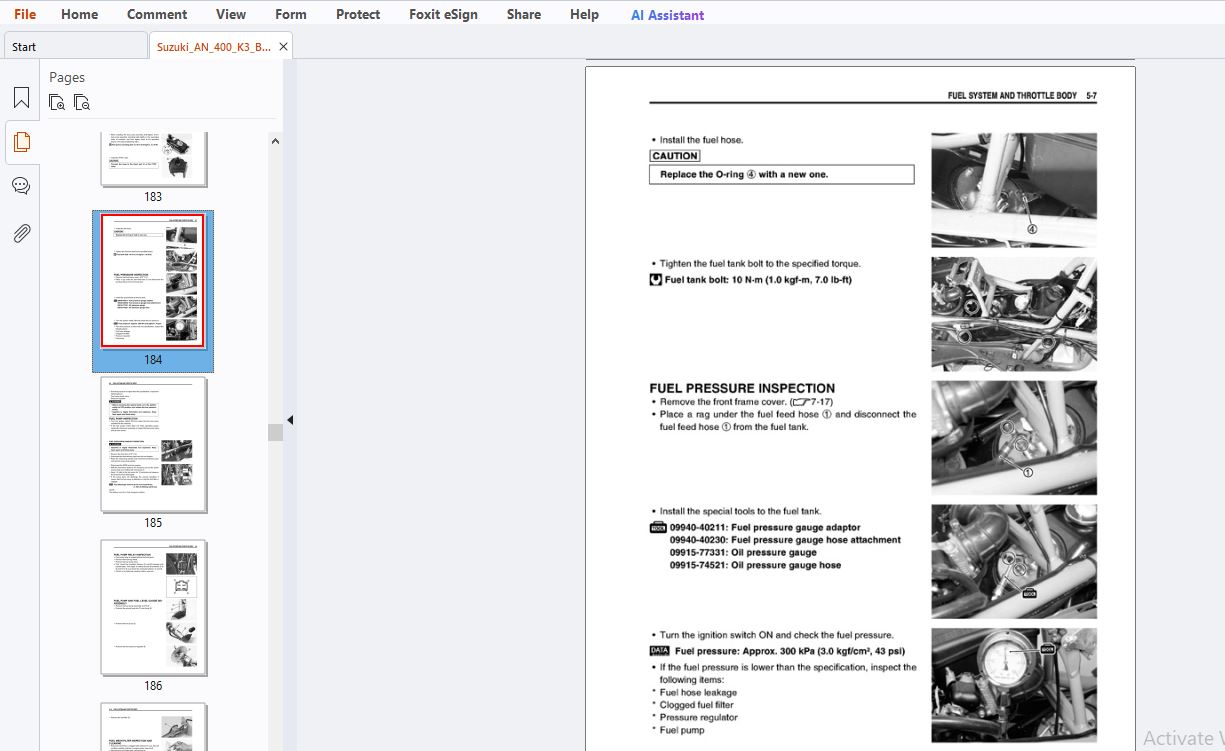Click the page header 'FUEL SYSTEM AND THROTTLE BODY 5-7'
Image resolution: width=1225 pixels, height=751 pixels.
(x=1022, y=95)
